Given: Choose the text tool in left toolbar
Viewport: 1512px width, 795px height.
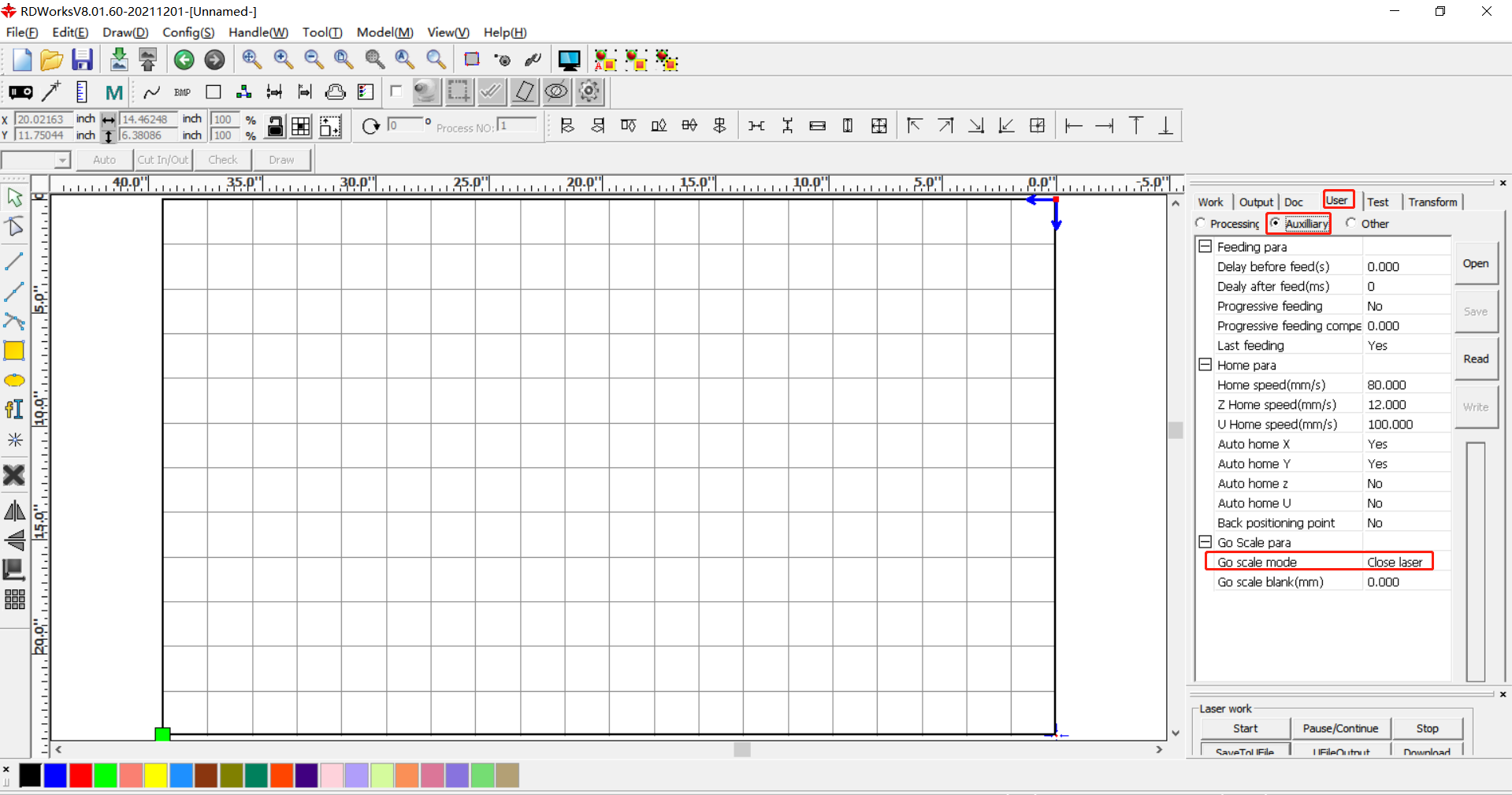Looking at the screenshot, I should (x=14, y=410).
